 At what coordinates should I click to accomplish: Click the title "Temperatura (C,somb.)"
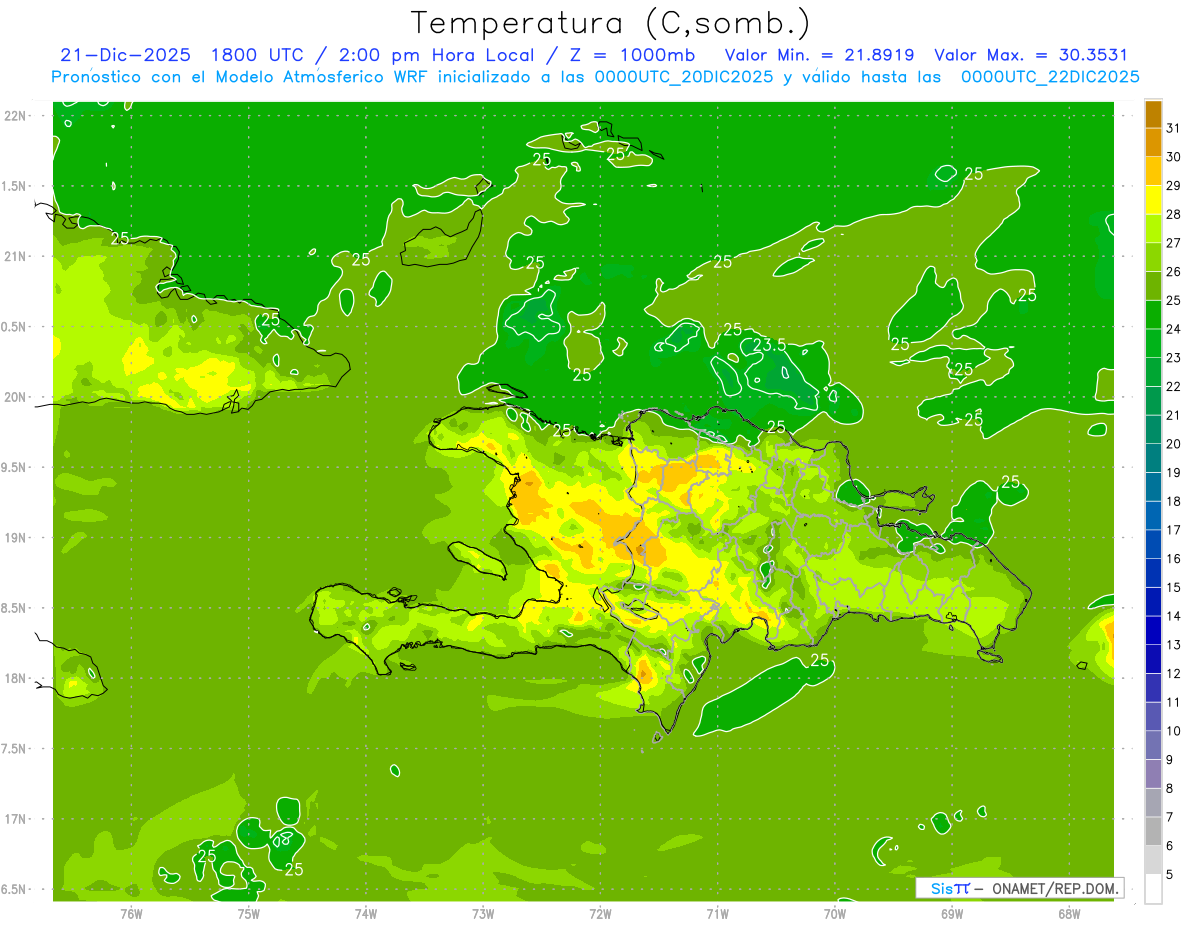(611, 23)
